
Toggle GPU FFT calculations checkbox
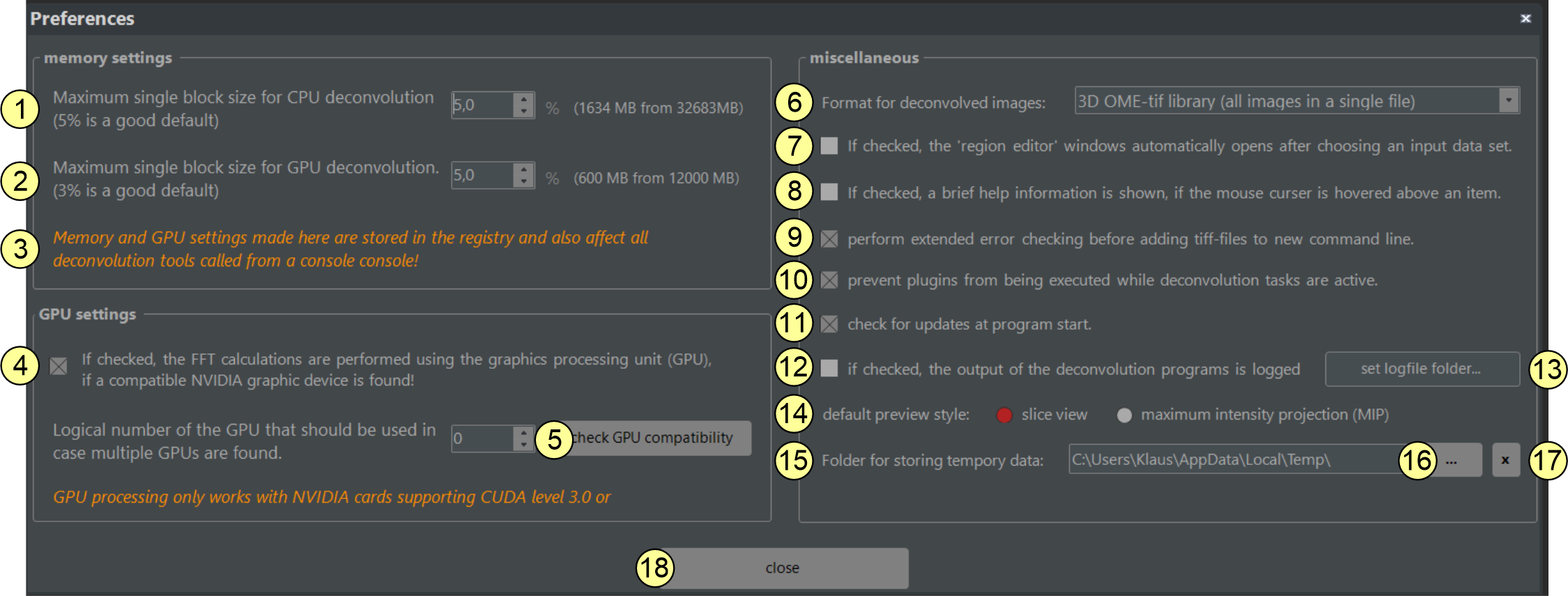pos(59,366)
